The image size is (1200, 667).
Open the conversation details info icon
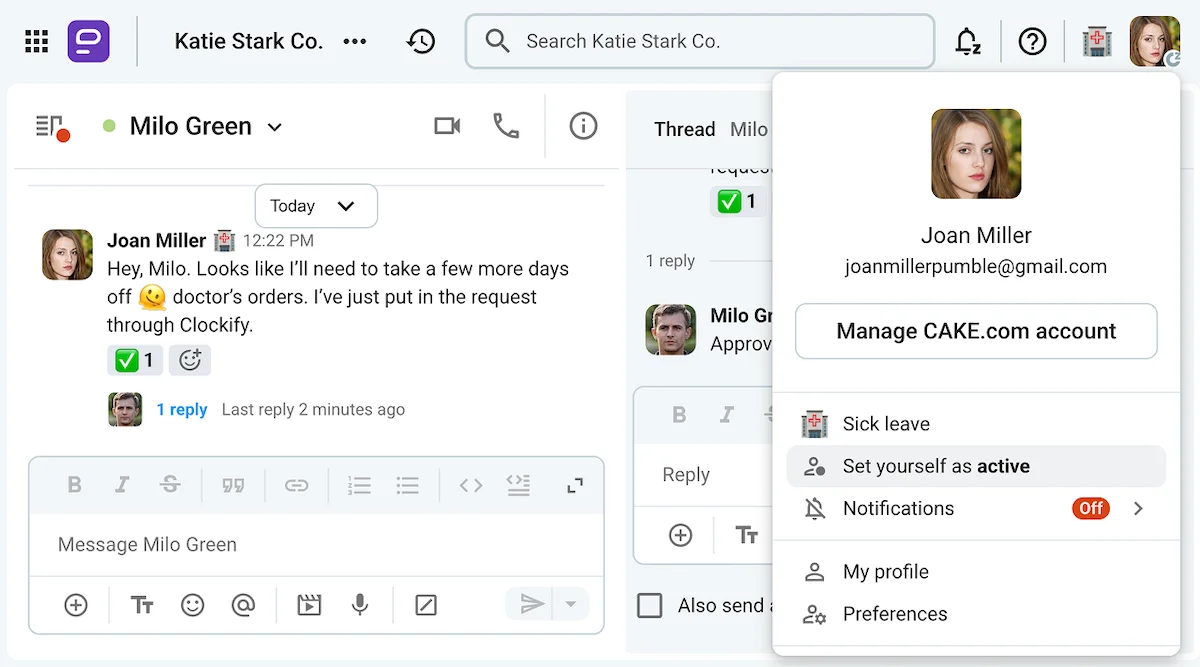583,126
